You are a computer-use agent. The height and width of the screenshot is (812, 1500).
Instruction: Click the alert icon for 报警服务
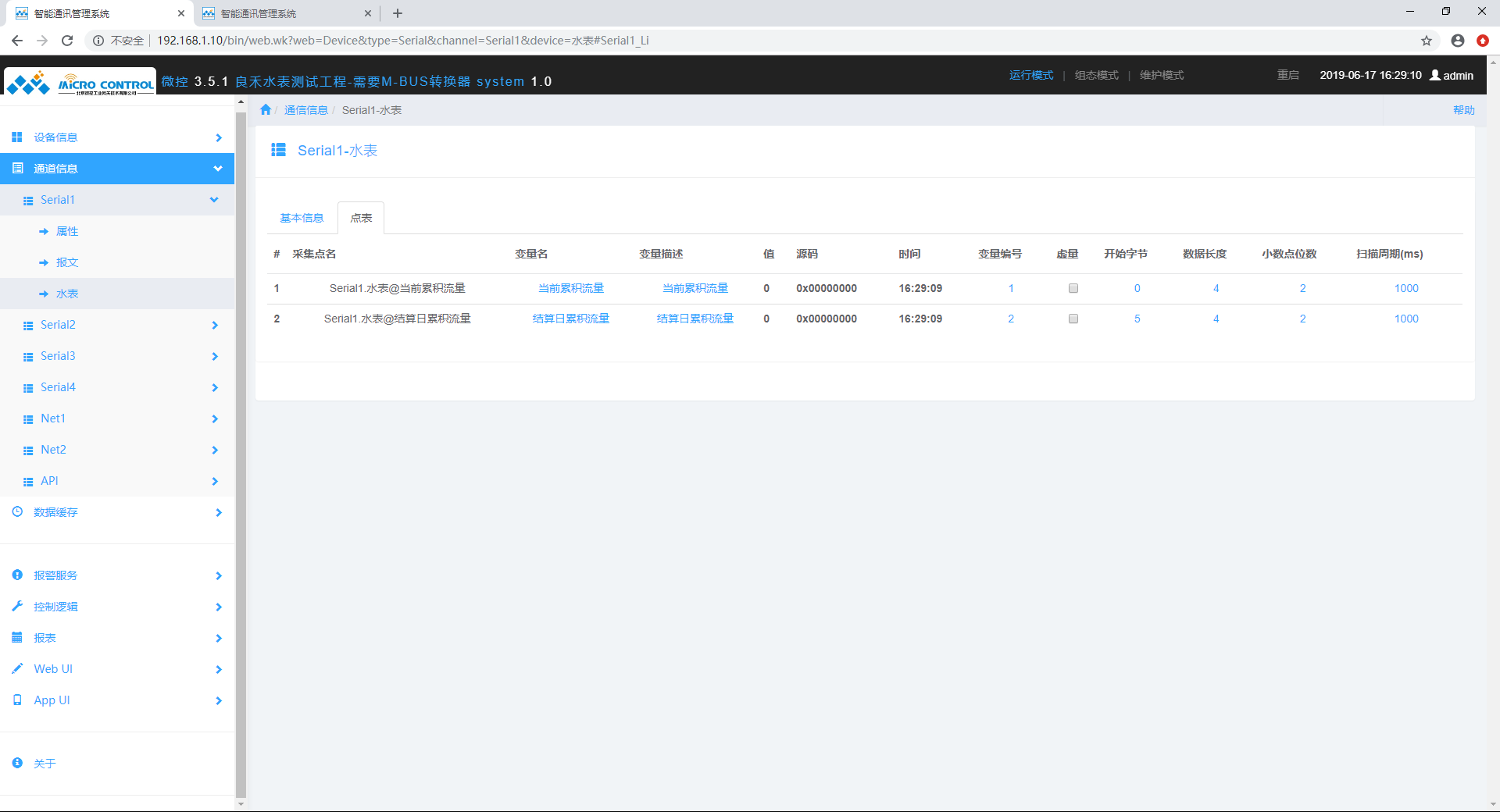[17, 575]
